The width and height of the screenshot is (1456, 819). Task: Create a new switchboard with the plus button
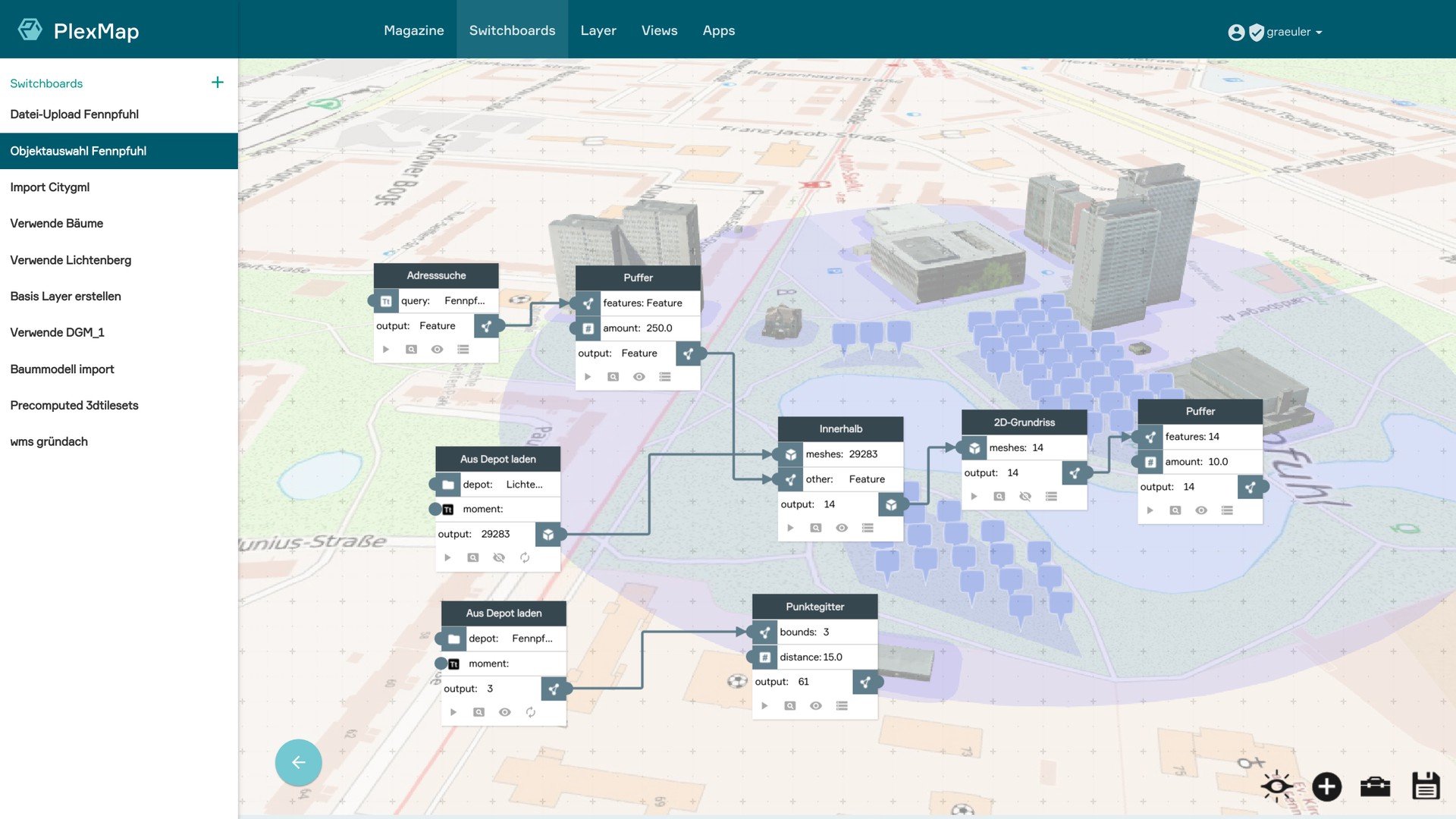pos(218,83)
